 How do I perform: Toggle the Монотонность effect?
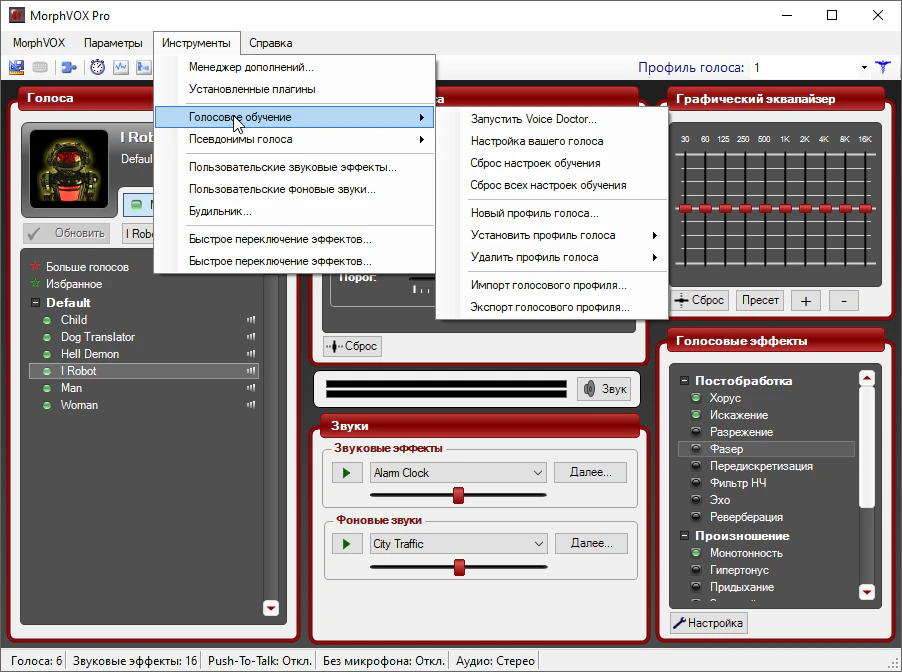point(696,553)
